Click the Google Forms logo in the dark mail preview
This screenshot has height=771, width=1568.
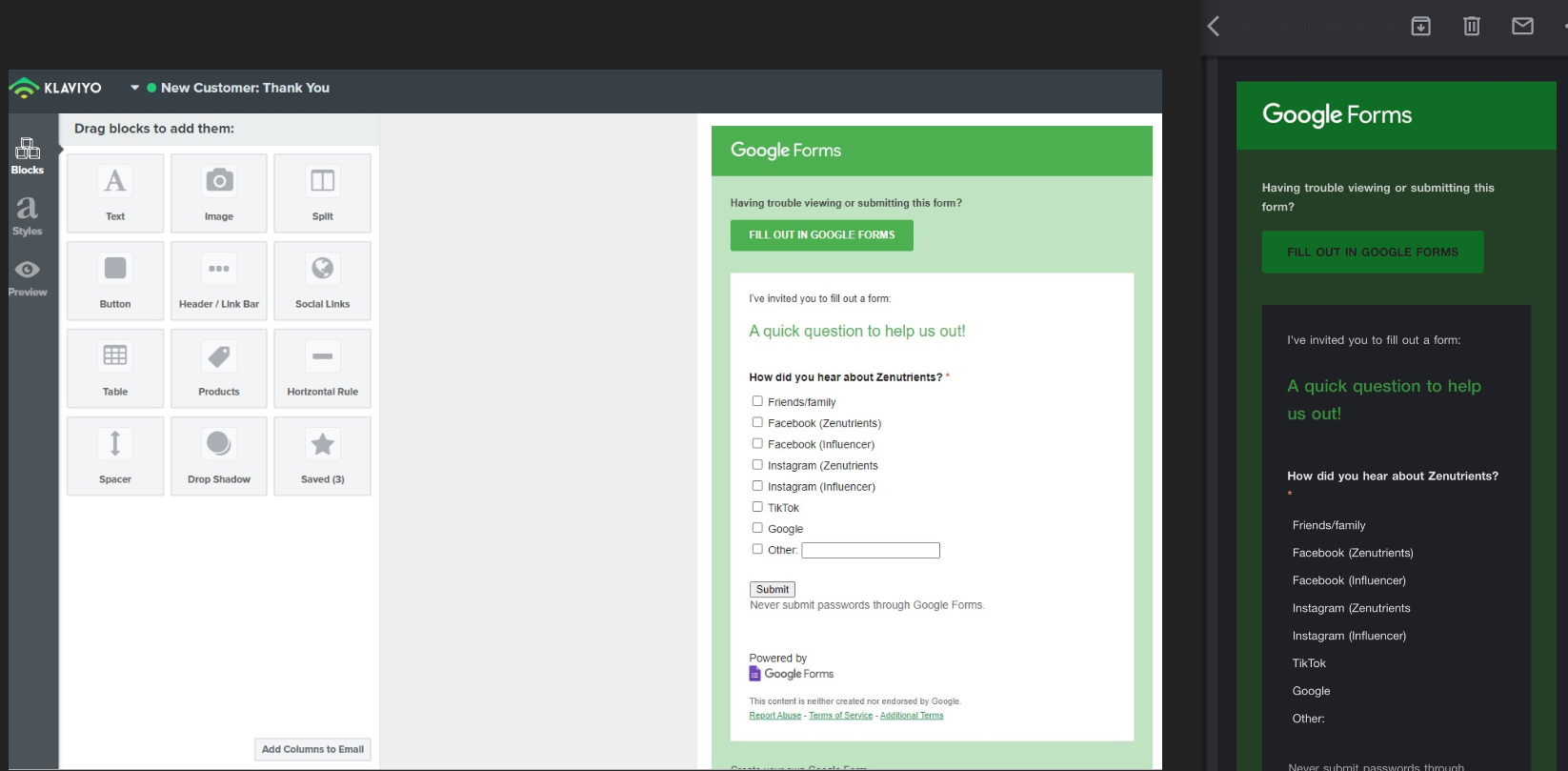1337,115
